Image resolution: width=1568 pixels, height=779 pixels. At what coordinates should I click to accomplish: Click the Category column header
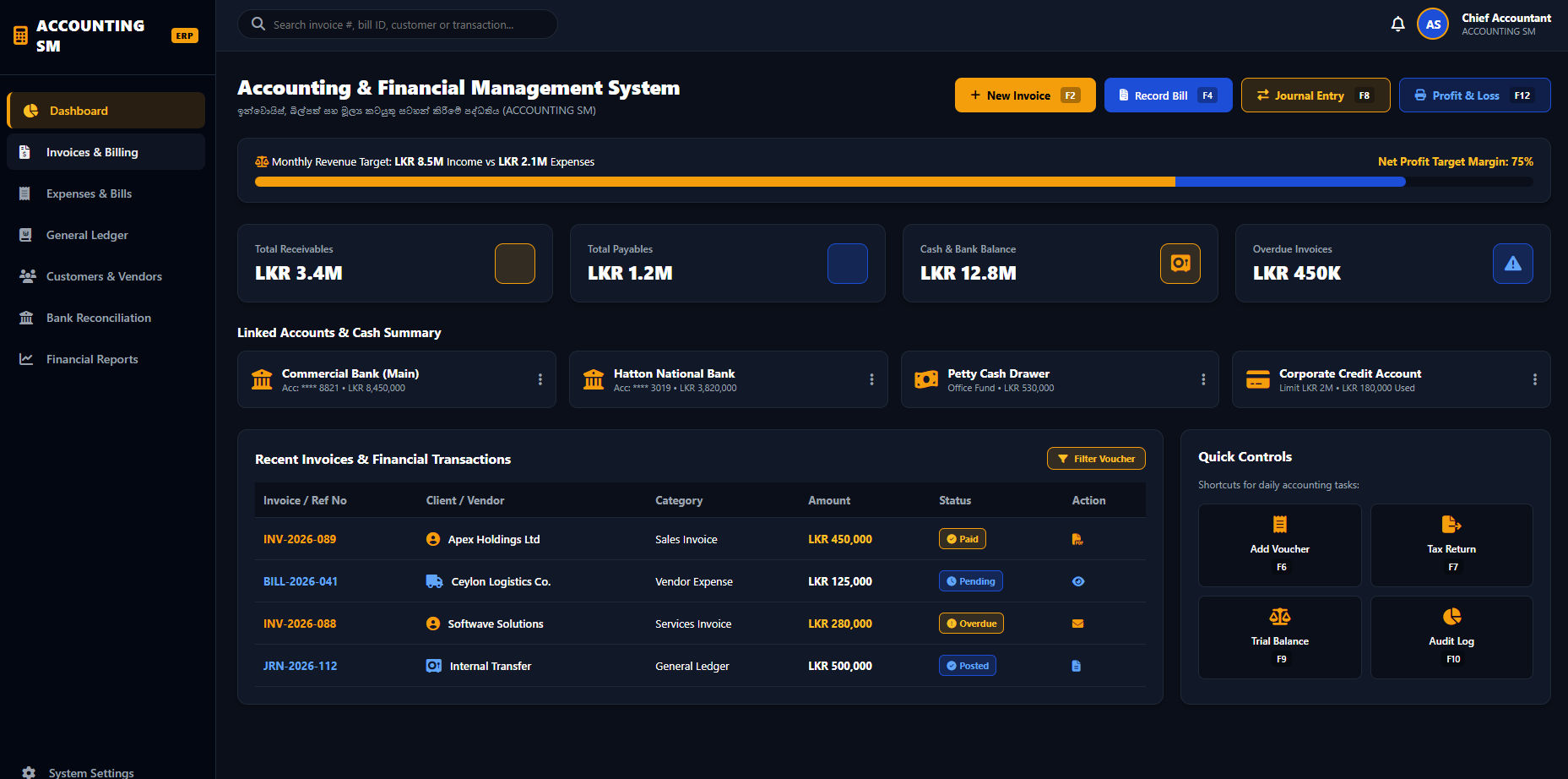click(x=679, y=500)
